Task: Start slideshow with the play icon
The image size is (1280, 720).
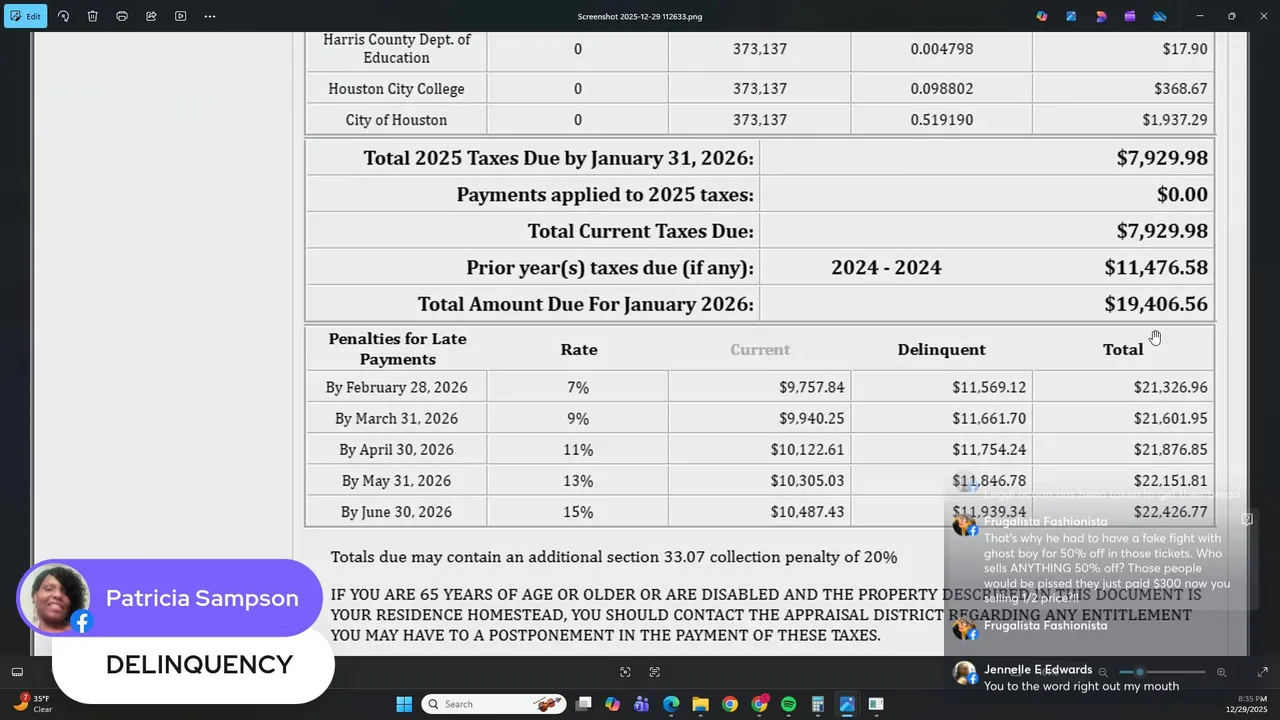Action: [180, 16]
